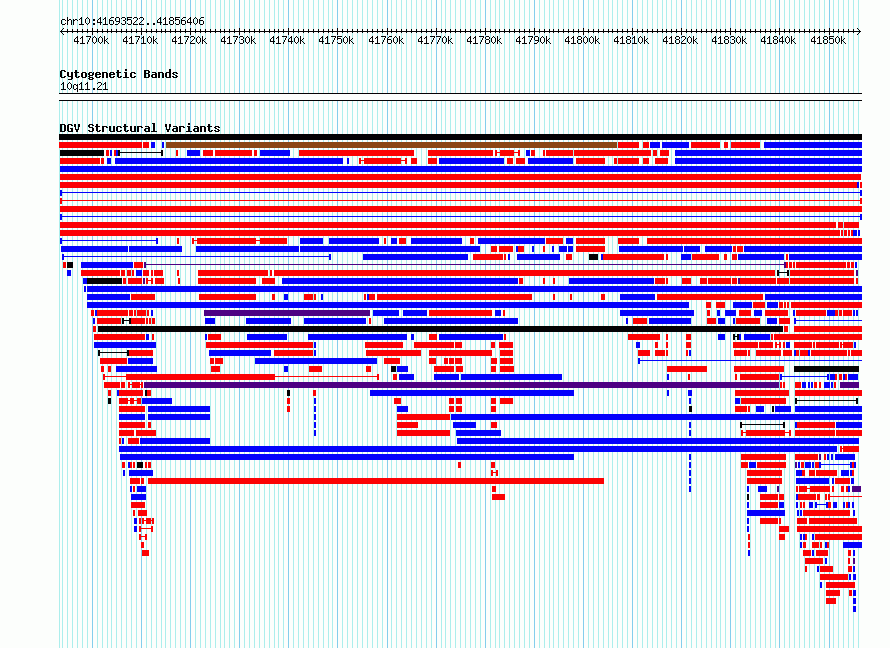This screenshot has height=648, width=890.
Task: Click the 41830k ruler label
Action: [729, 40]
